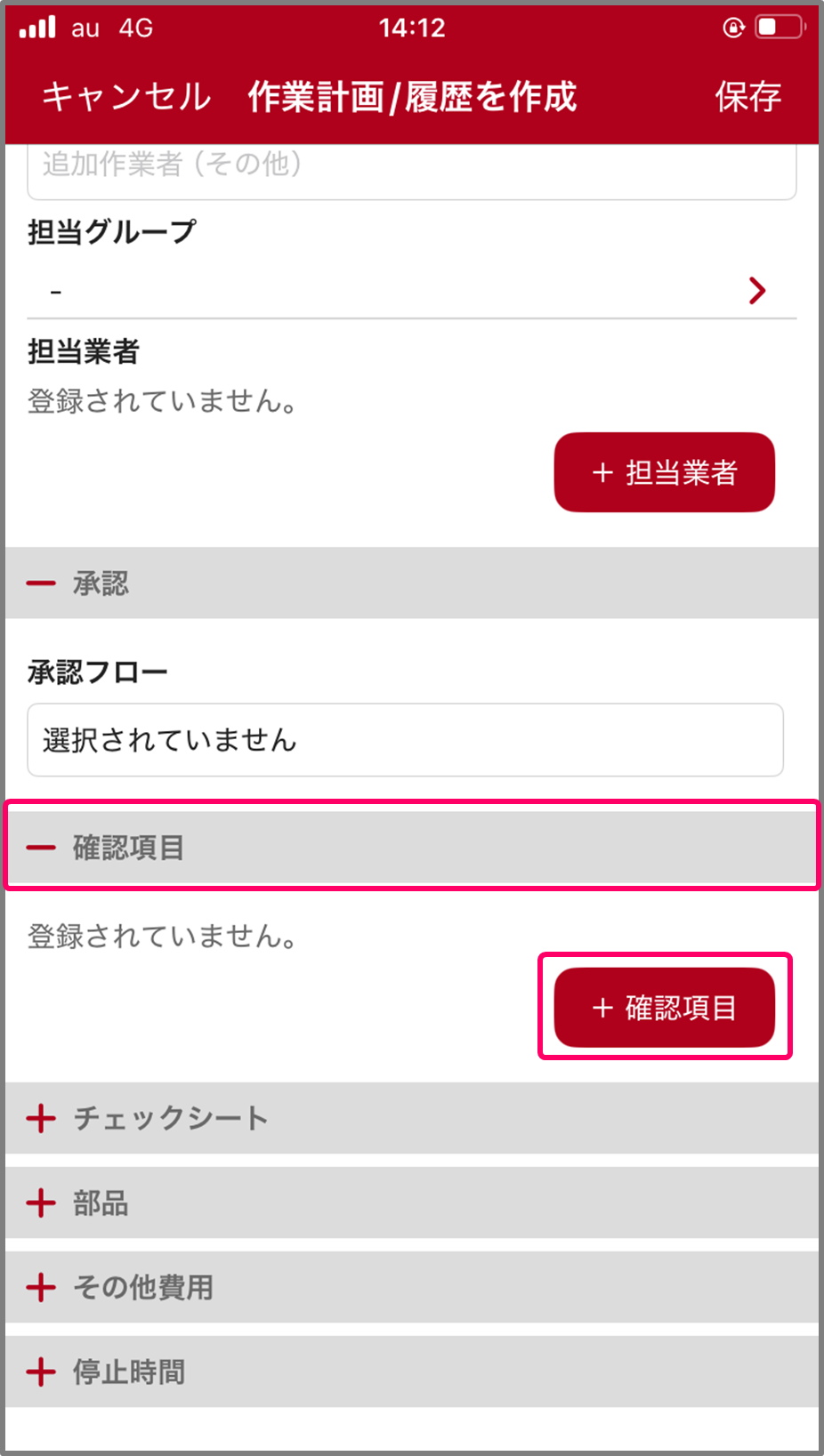Tap キャンセル in the header
Viewport: 824px width, 1456px height.
pyautogui.click(x=126, y=97)
